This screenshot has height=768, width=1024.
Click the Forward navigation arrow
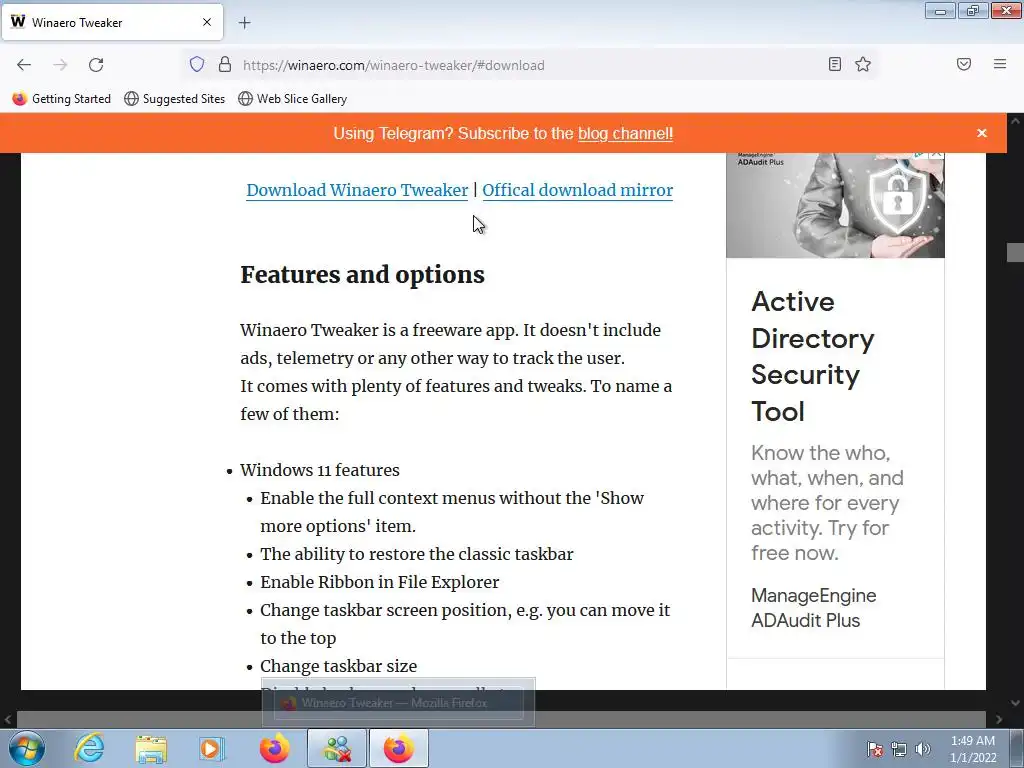[x=60, y=65]
